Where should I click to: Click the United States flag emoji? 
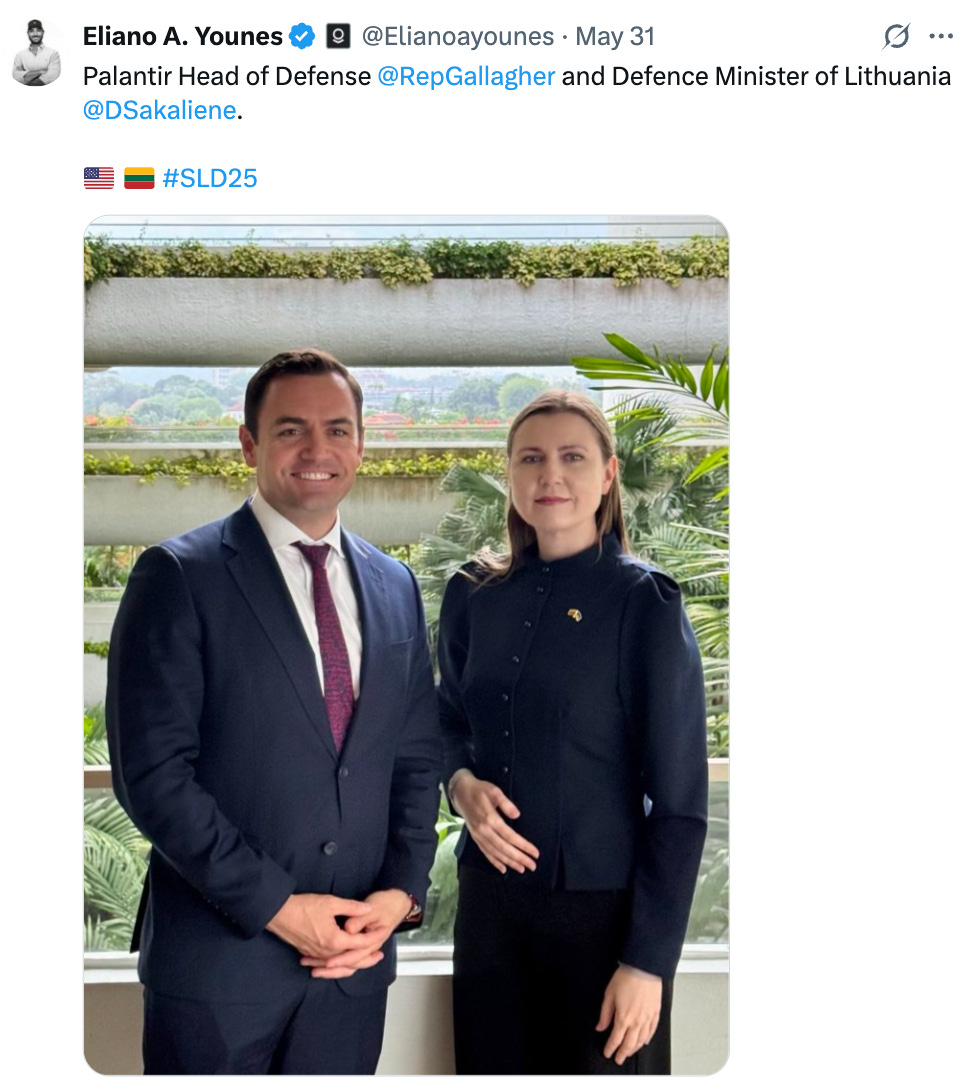tap(99, 178)
